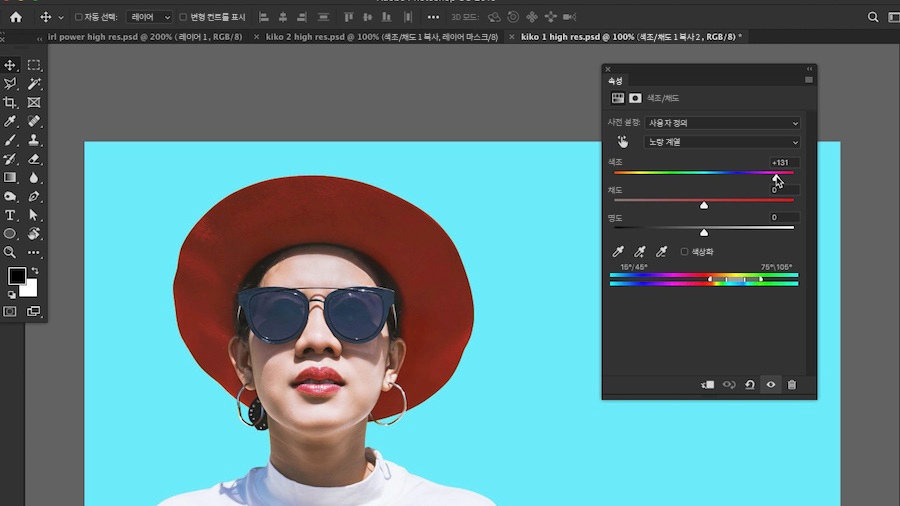Click the Home button in options bar

(15, 17)
